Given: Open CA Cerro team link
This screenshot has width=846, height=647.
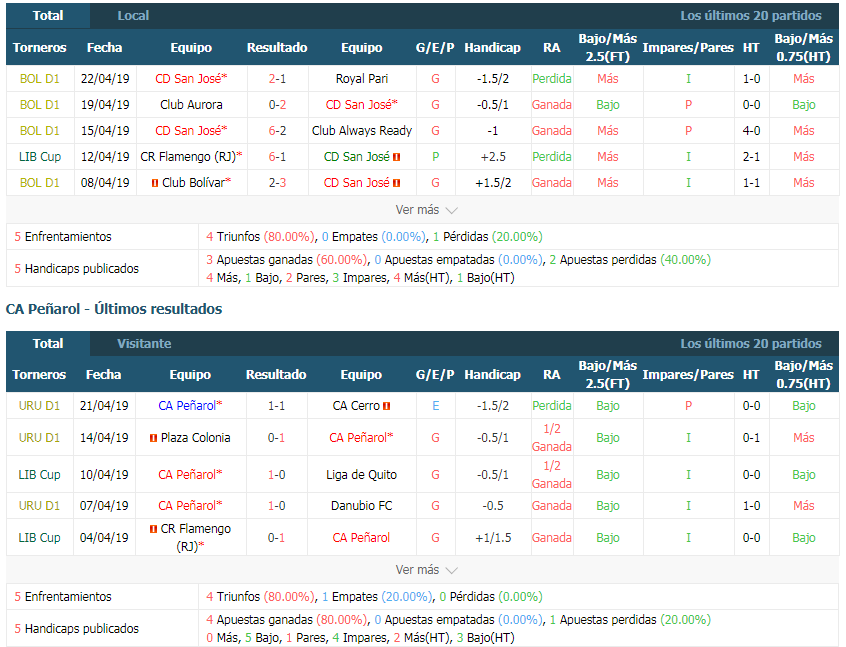Looking at the screenshot, I should click(356, 406).
